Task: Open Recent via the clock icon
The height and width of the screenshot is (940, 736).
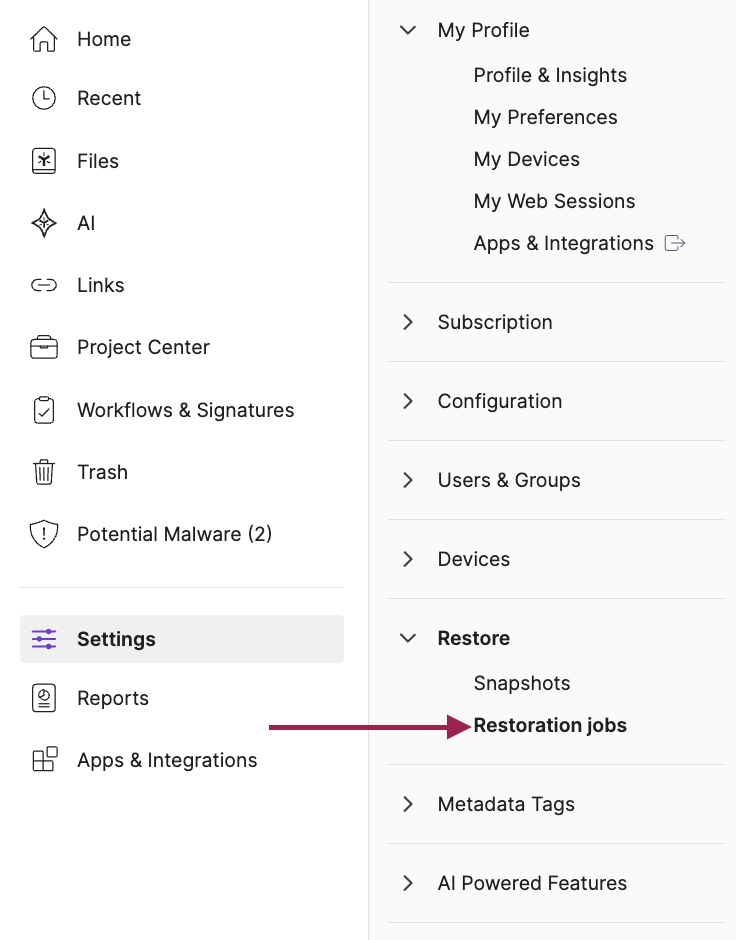Action: tap(44, 98)
